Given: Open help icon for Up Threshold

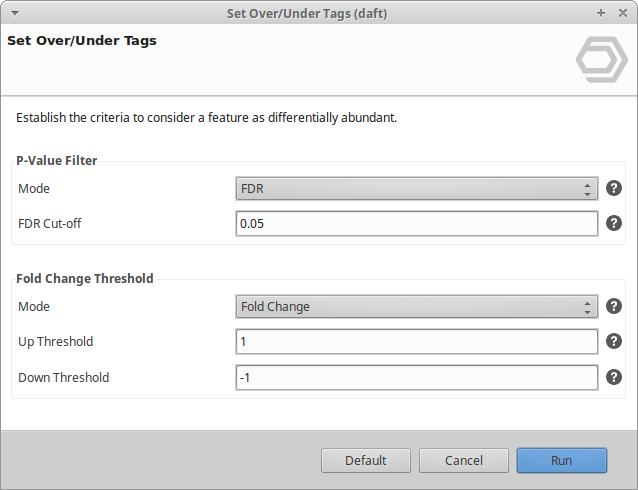Looking at the screenshot, I should point(614,341).
